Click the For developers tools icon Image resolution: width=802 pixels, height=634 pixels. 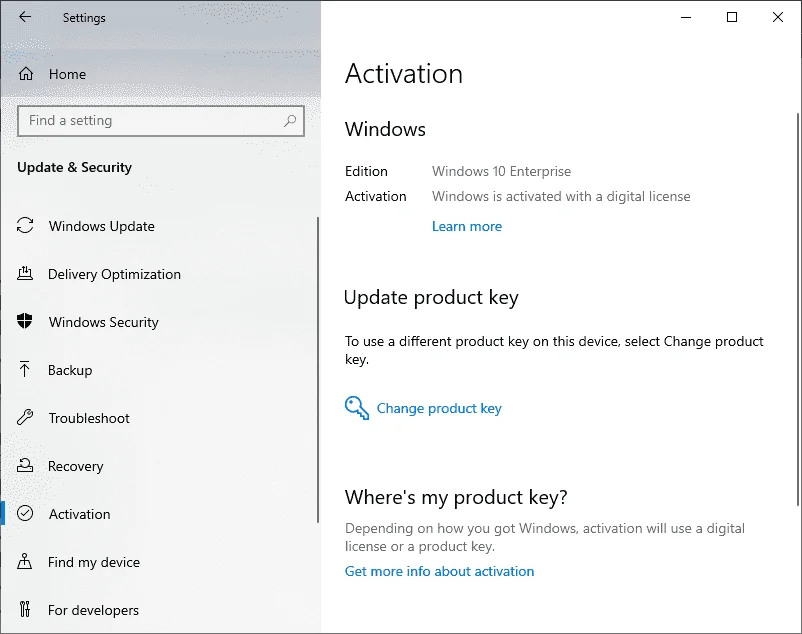coord(25,609)
